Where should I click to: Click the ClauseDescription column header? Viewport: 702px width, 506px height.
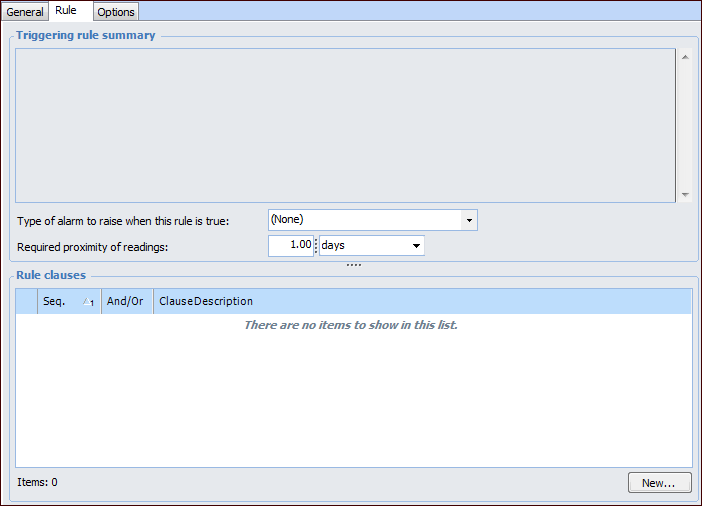point(423,301)
